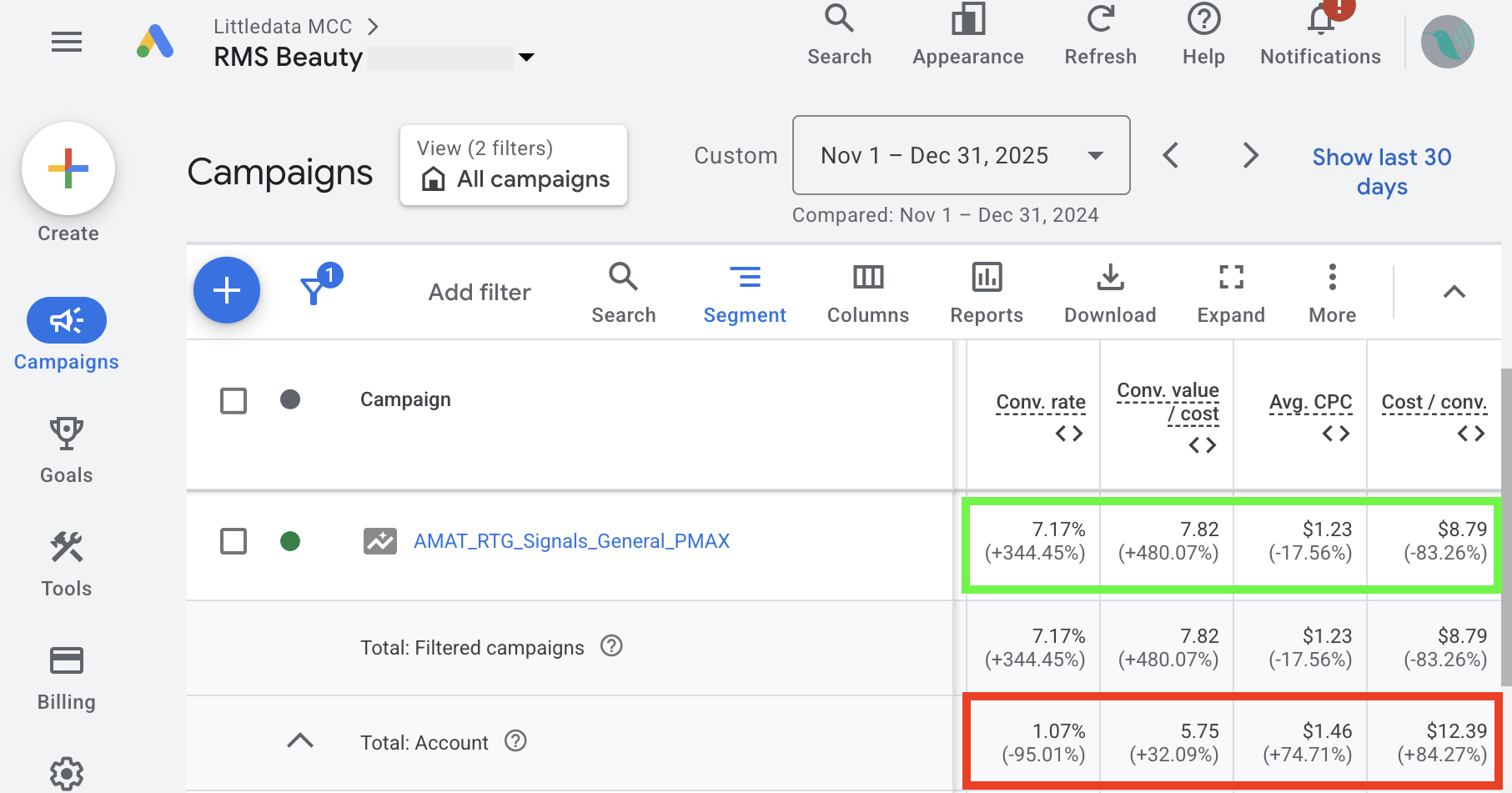
Task: Download the campaign table
Action: pos(1110,293)
